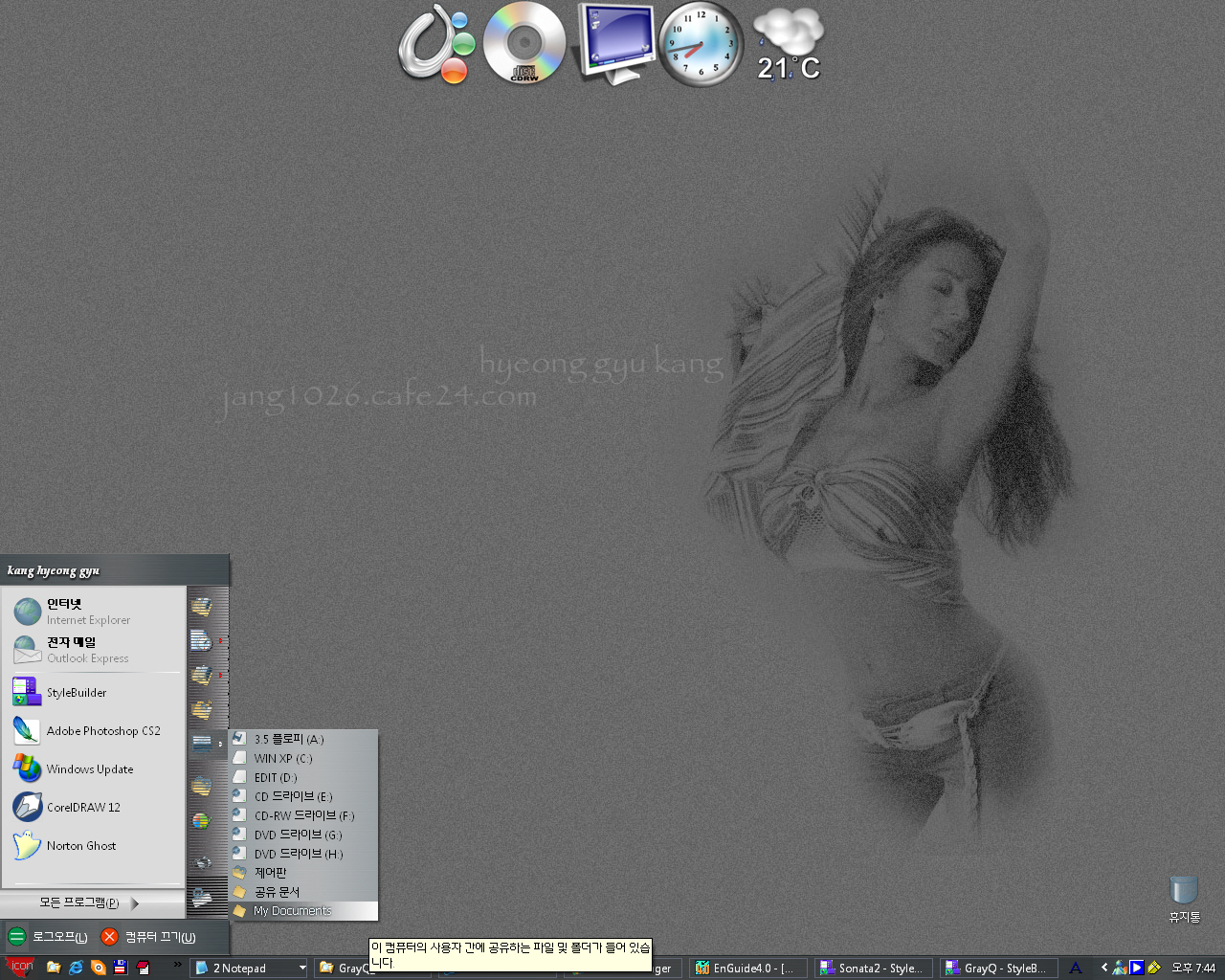Open the 2 Notepad taskbar group dropdown

tap(301, 968)
